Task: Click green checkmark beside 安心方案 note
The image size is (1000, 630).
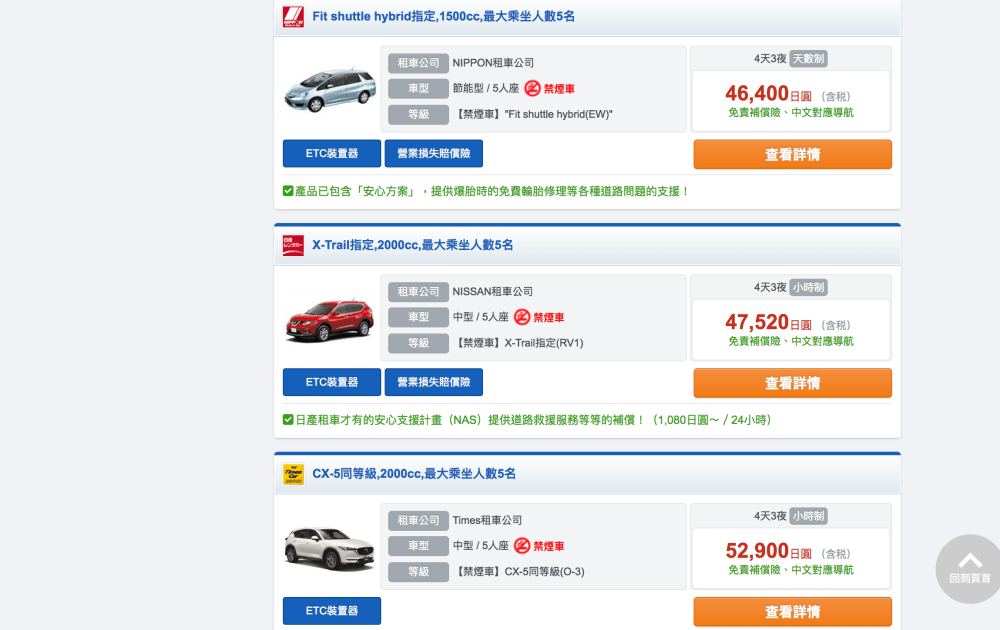Action: pos(288,191)
